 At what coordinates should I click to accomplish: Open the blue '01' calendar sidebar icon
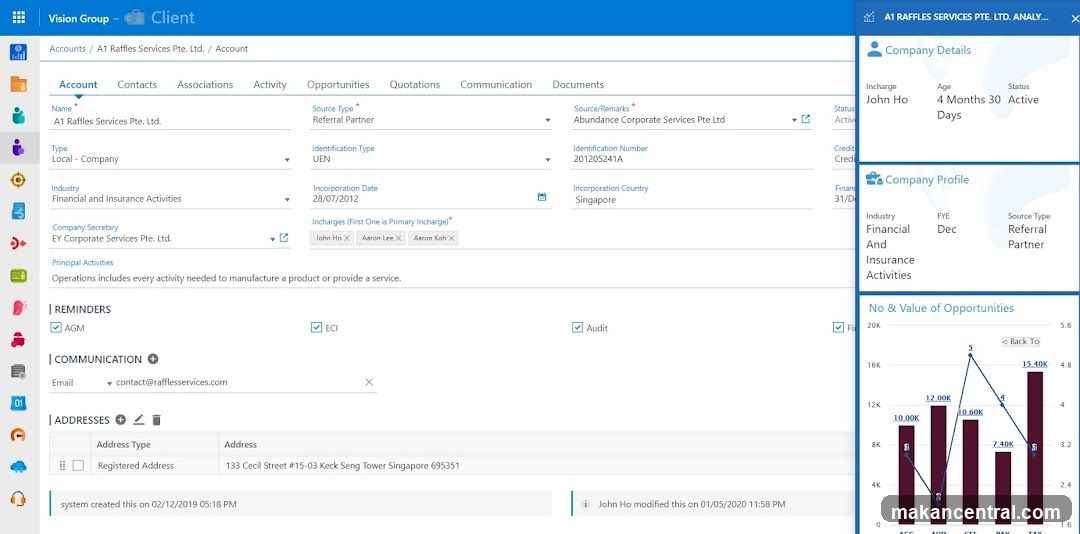coord(19,403)
